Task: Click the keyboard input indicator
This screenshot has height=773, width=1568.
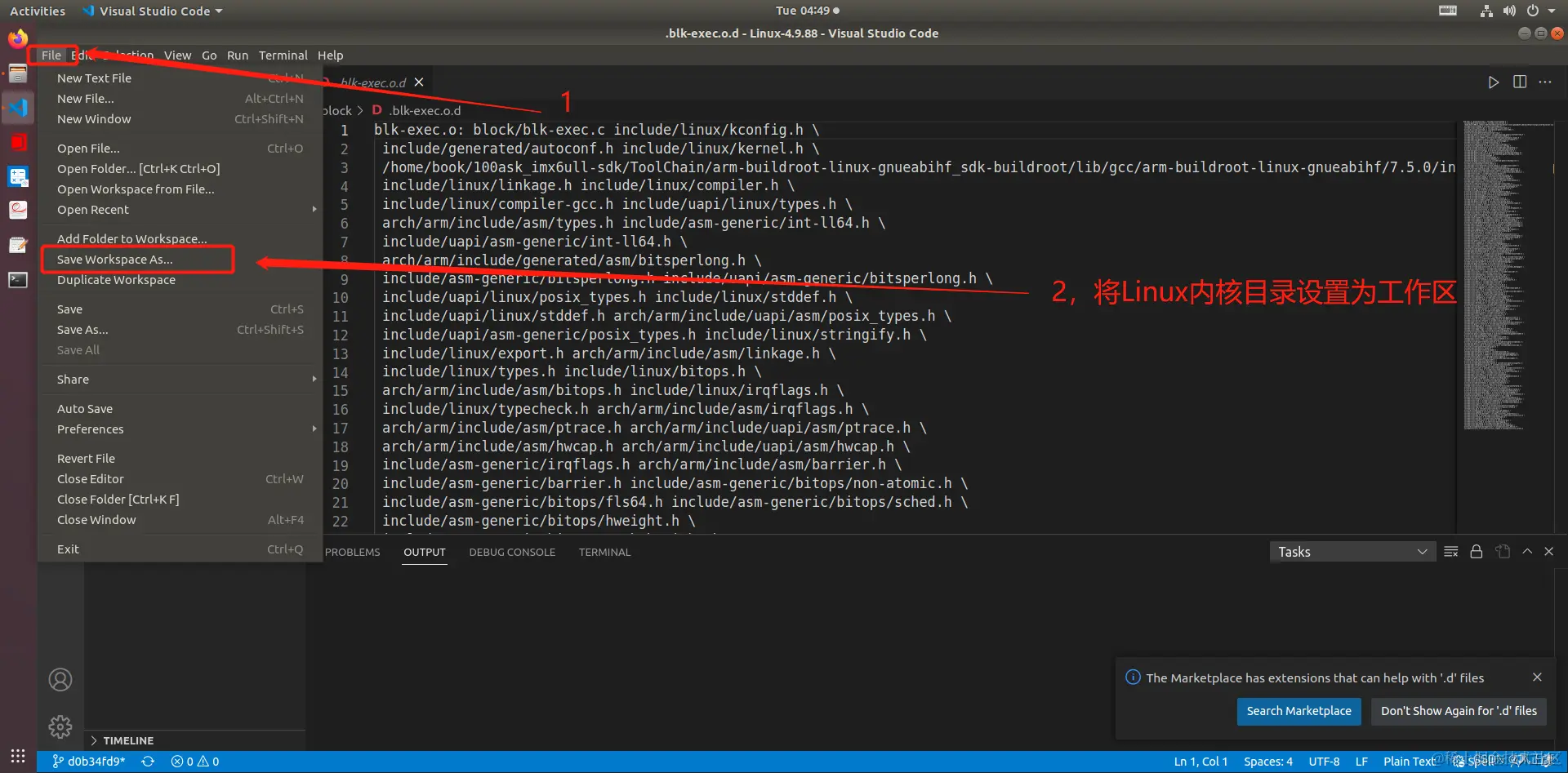Action: [1448, 11]
